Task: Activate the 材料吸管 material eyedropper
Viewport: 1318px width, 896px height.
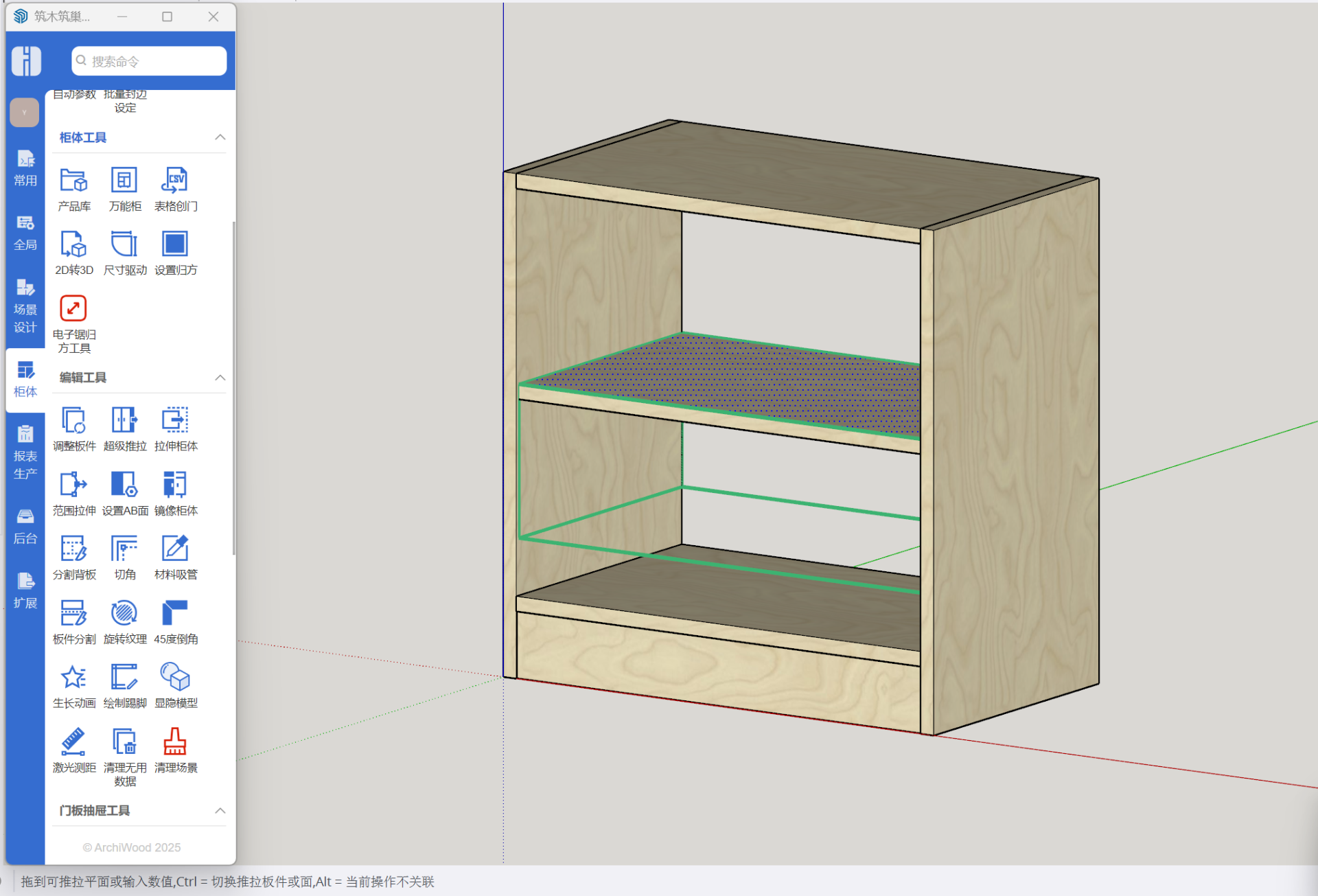Action: pos(175,549)
